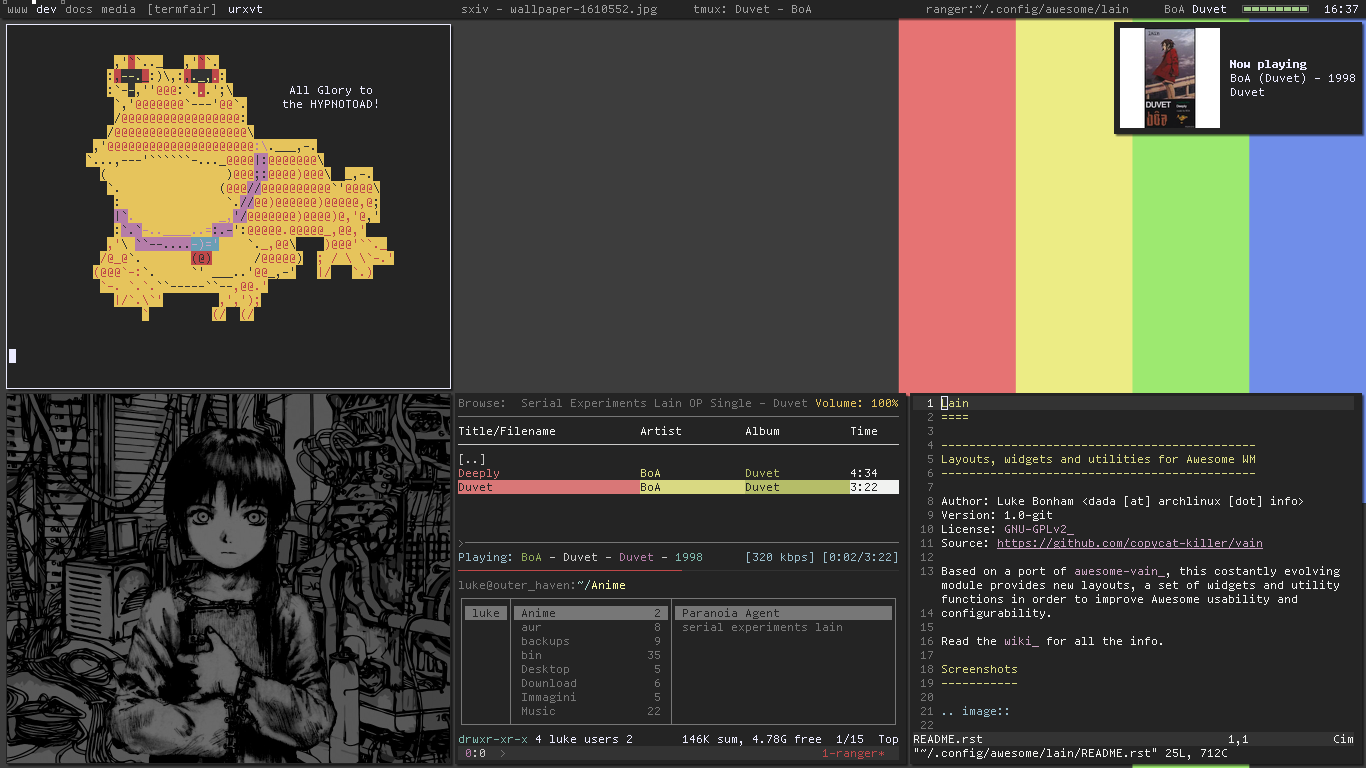Click the [320 kbps] bitrate indicator
The image size is (1366, 768).
click(x=780, y=557)
